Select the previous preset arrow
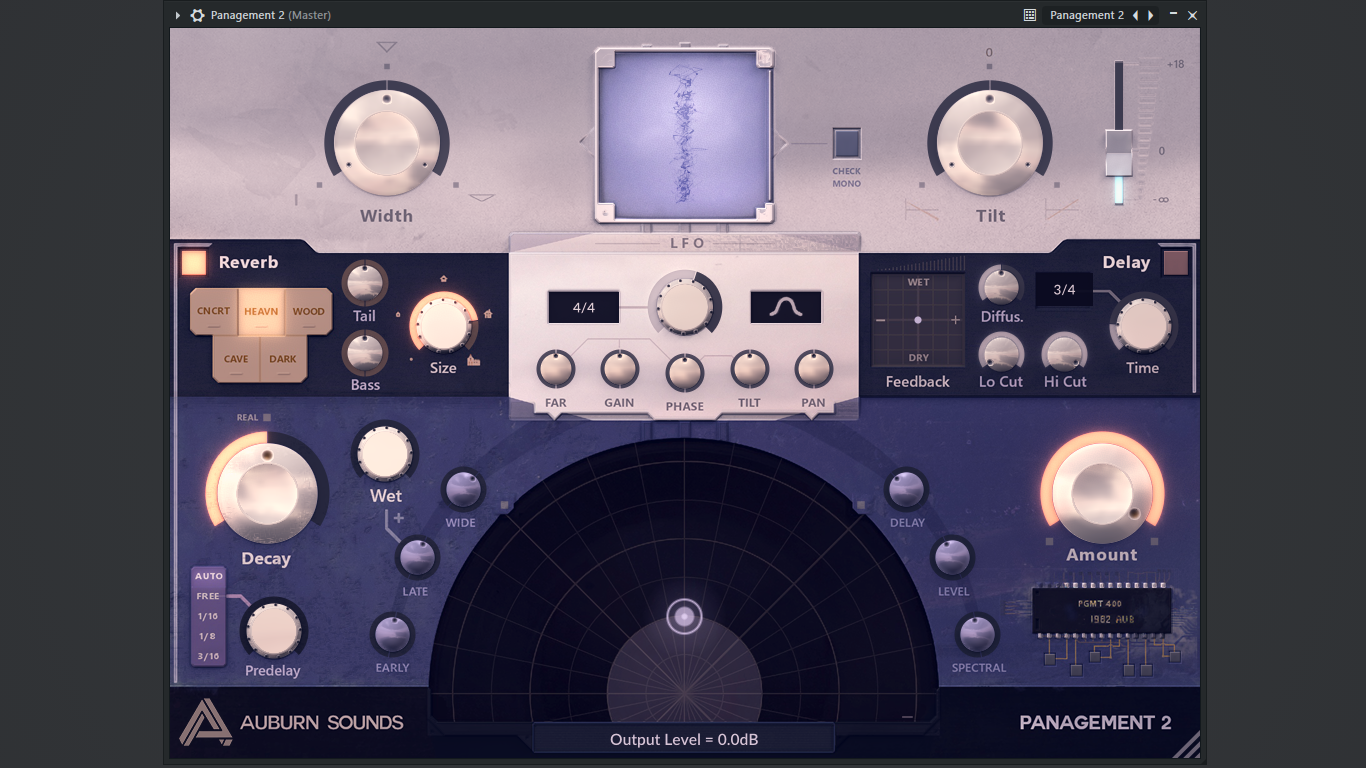 coord(1135,15)
